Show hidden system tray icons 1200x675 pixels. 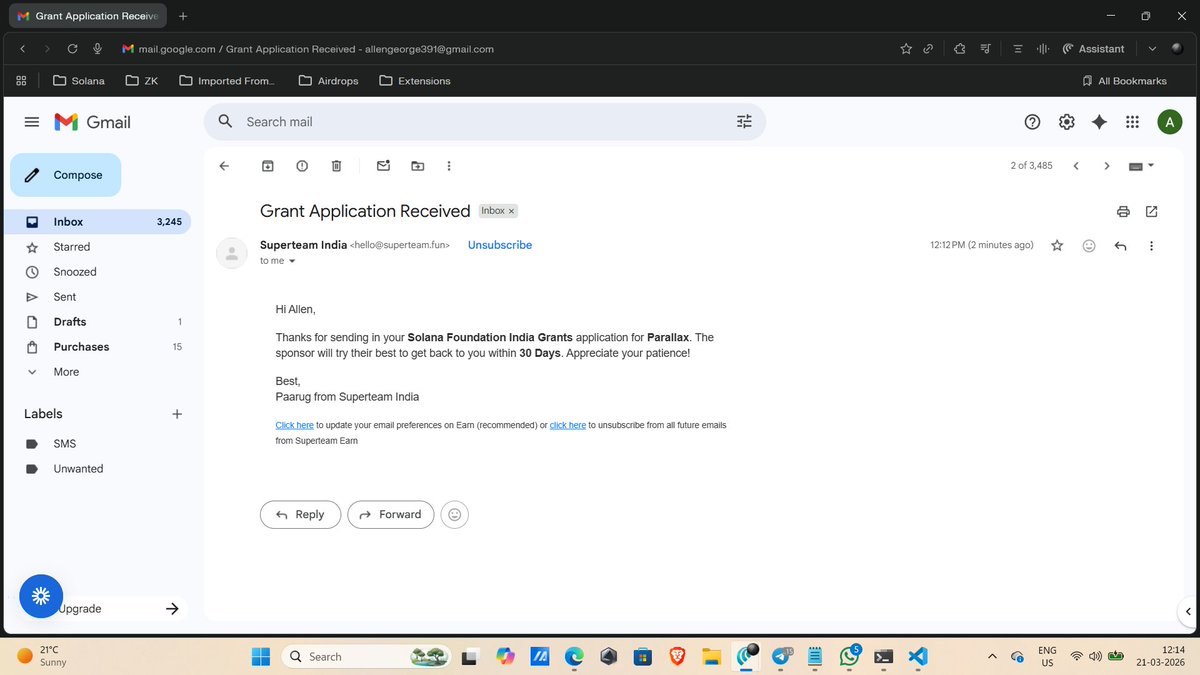[992, 657]
